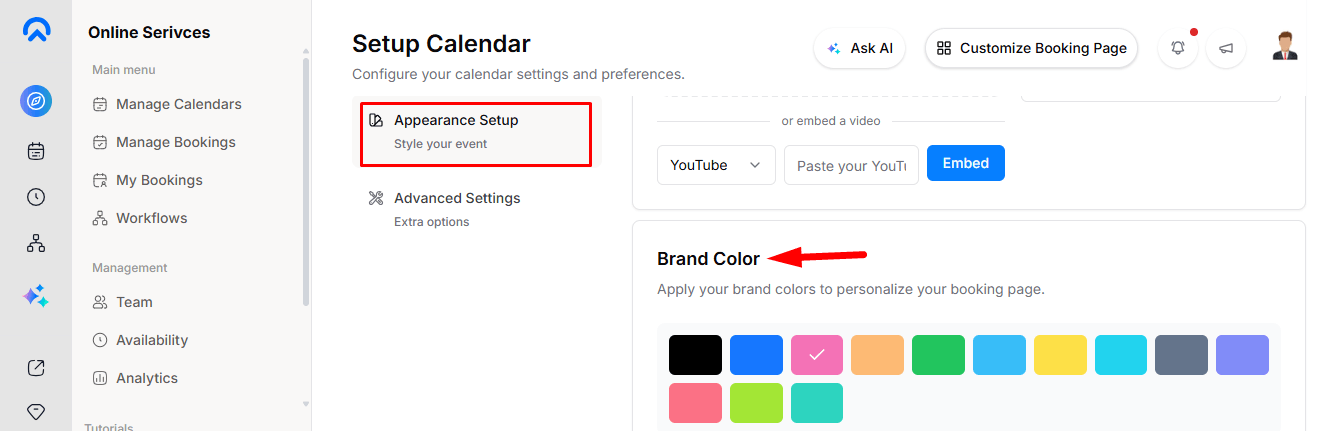Expand the YouTube video source dropdown
Screen dimensions: 1332x431
[716, 165]
